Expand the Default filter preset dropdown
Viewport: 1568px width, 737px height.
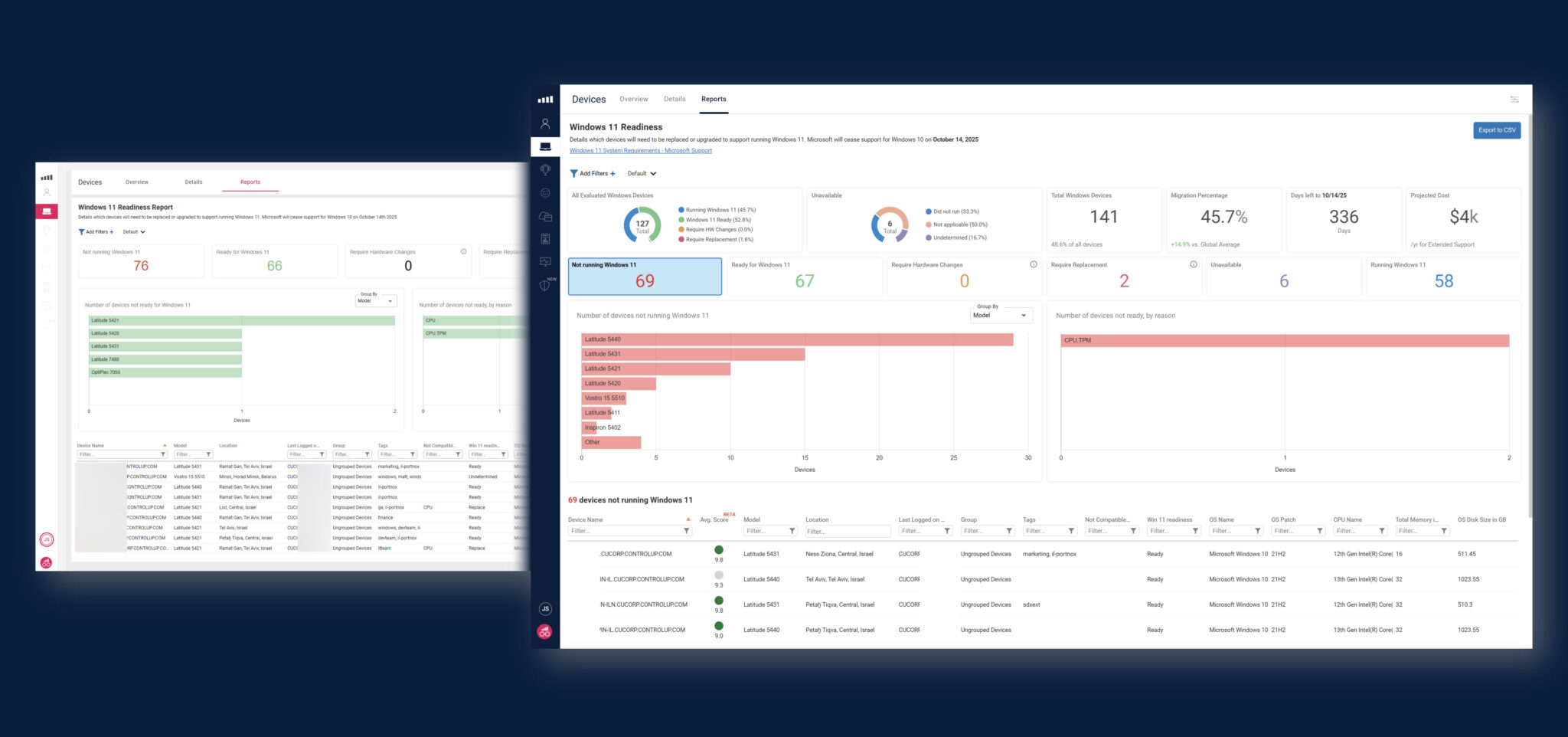coord(640,173)
